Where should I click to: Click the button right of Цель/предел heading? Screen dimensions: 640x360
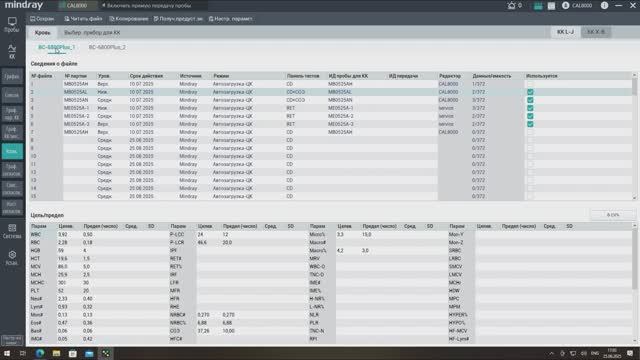click(612, 215)
